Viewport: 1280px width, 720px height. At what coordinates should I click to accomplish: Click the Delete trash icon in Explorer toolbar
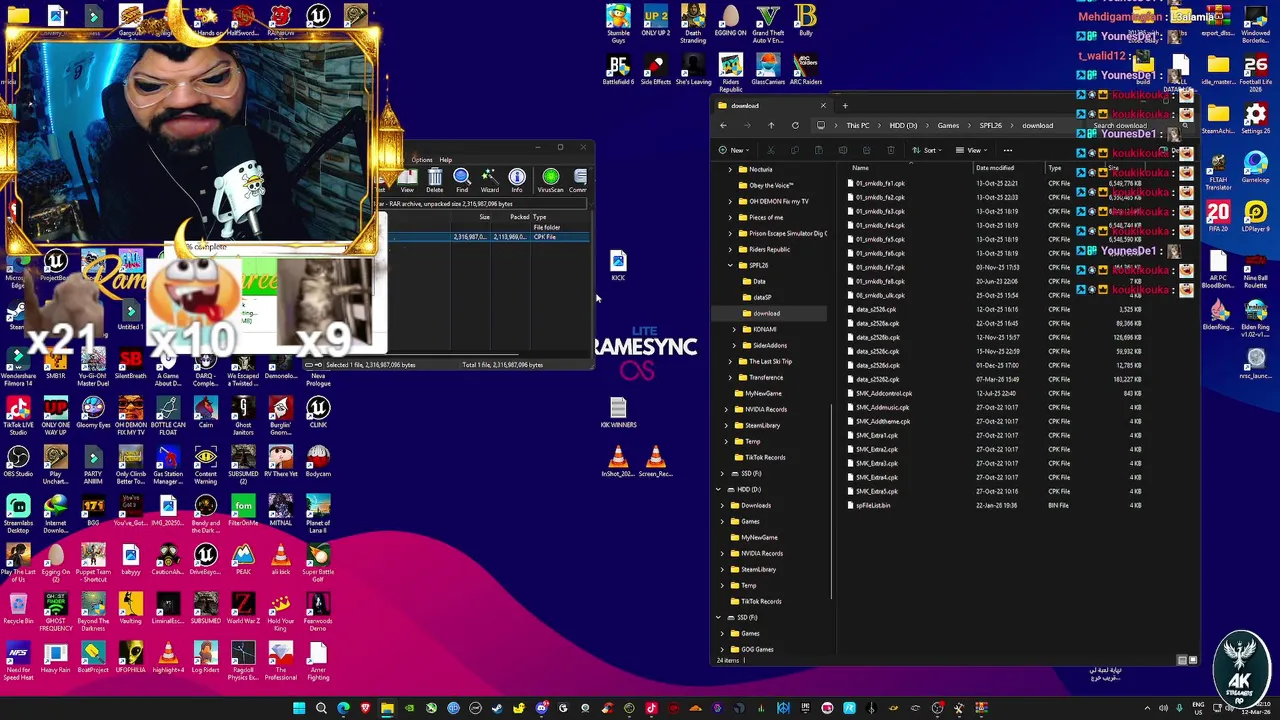point(891,151)
